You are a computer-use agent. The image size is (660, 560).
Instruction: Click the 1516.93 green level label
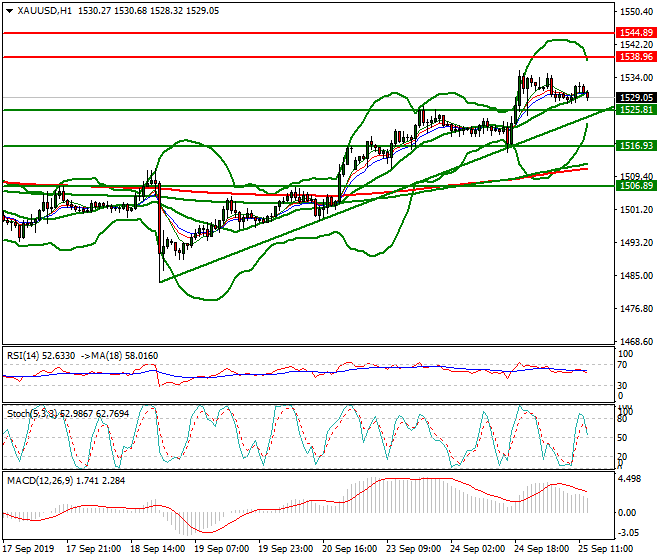pos(636,146)
